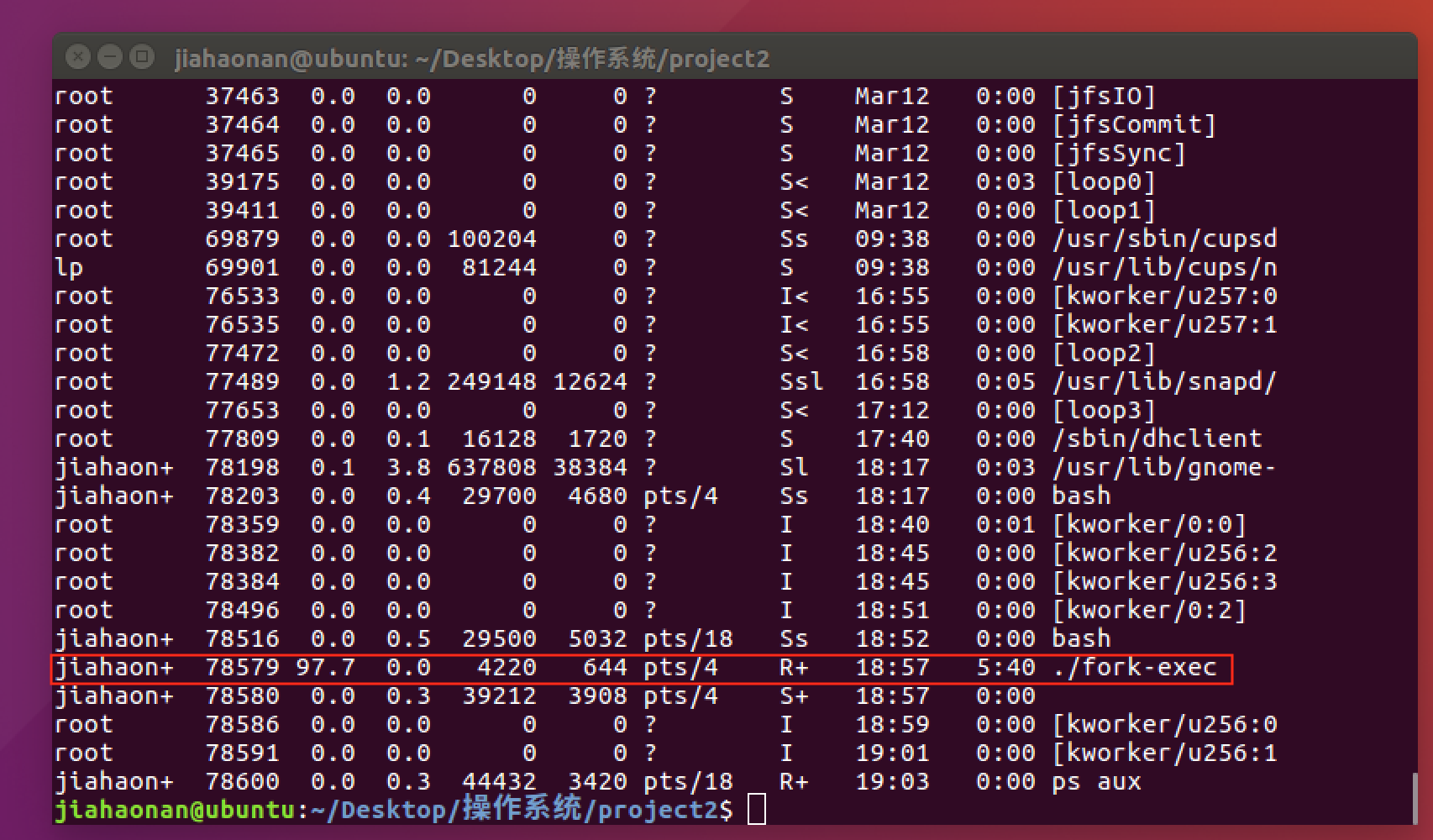Close the terminal window
The image size is (1433, 840).
[x=77, y=57]
